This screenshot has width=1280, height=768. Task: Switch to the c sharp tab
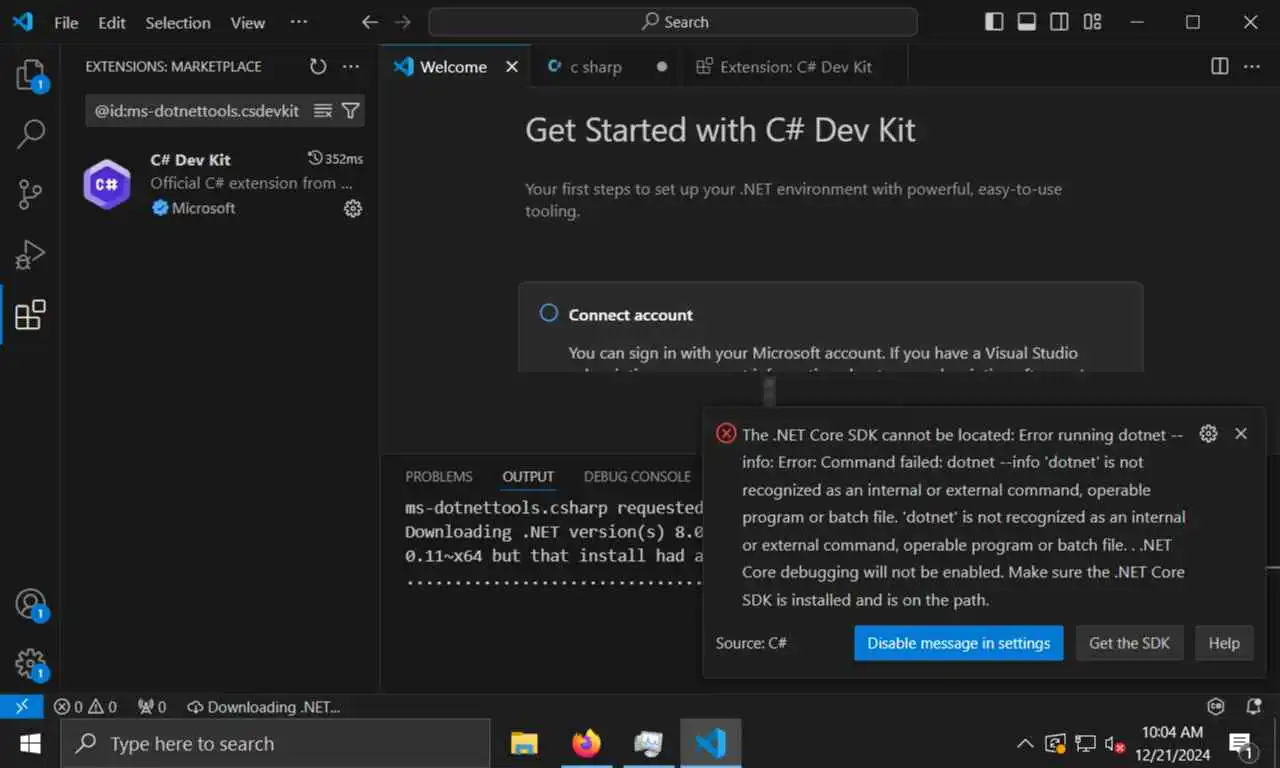pyautogui.click(x=607, y=67)
